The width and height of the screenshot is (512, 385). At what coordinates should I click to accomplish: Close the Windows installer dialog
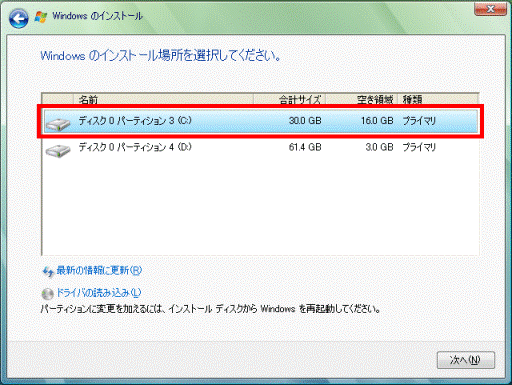(491, 8)
